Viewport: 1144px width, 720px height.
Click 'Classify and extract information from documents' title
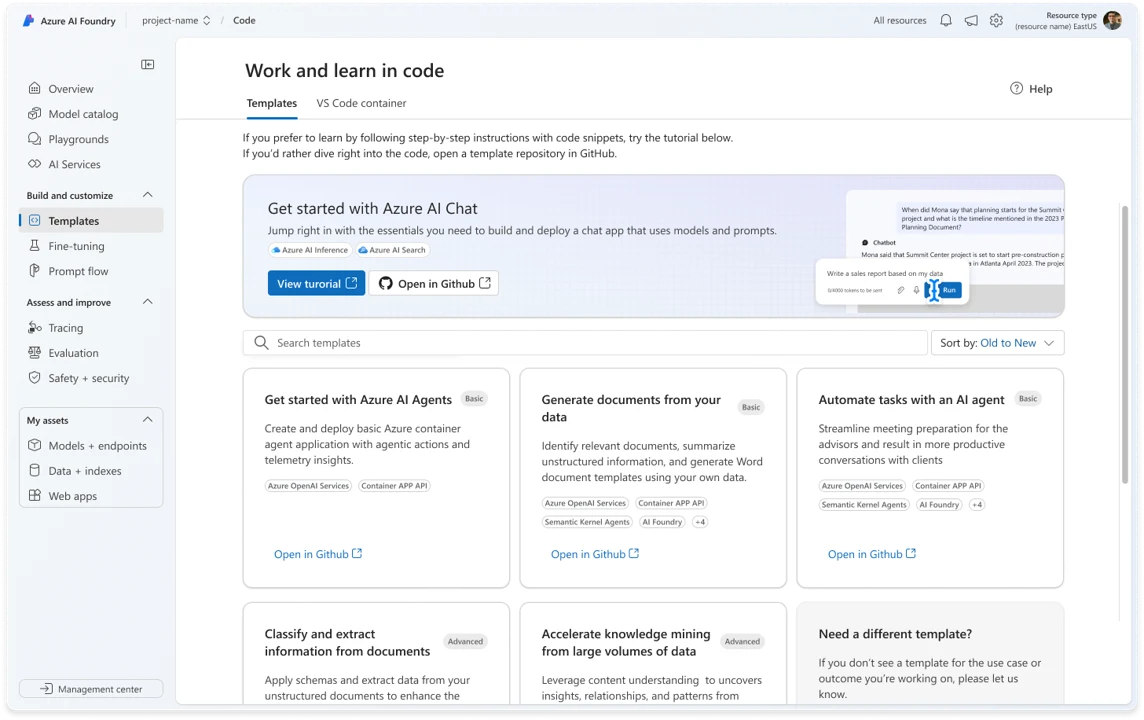tap(347, 642)
